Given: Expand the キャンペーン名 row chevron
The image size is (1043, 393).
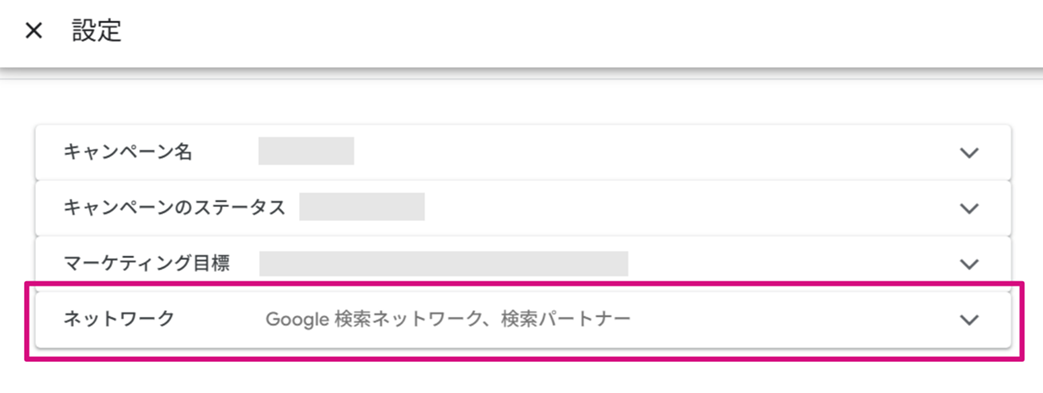Looking at the screenshot, I should [x=969, y=152].
